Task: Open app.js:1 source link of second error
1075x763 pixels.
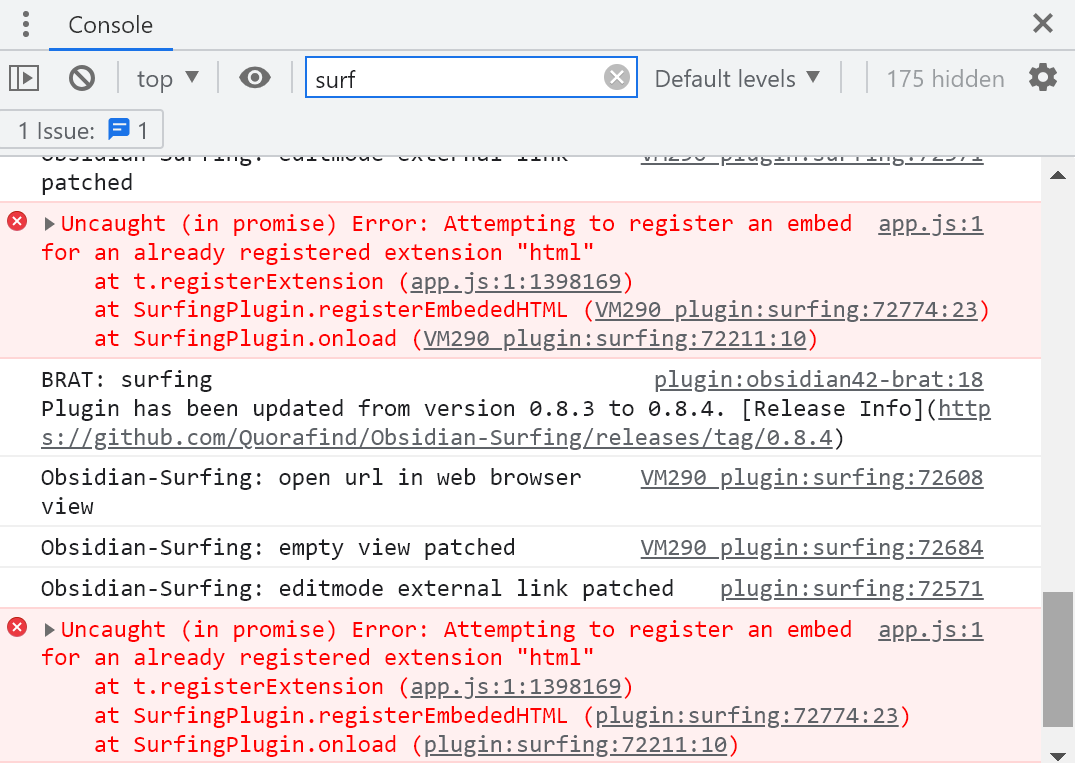Action: (x=930, y=630)
